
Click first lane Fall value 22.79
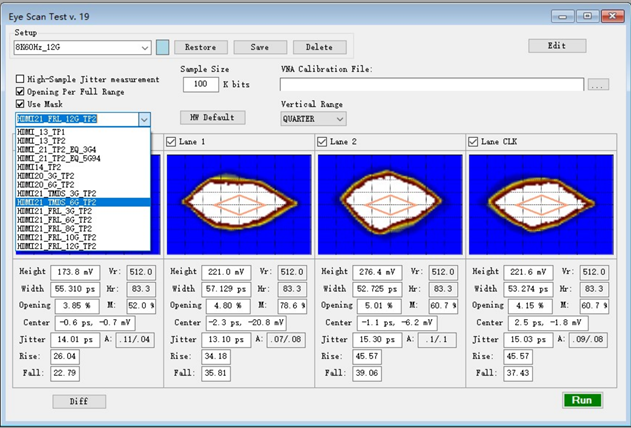click(x=65, y=373)
